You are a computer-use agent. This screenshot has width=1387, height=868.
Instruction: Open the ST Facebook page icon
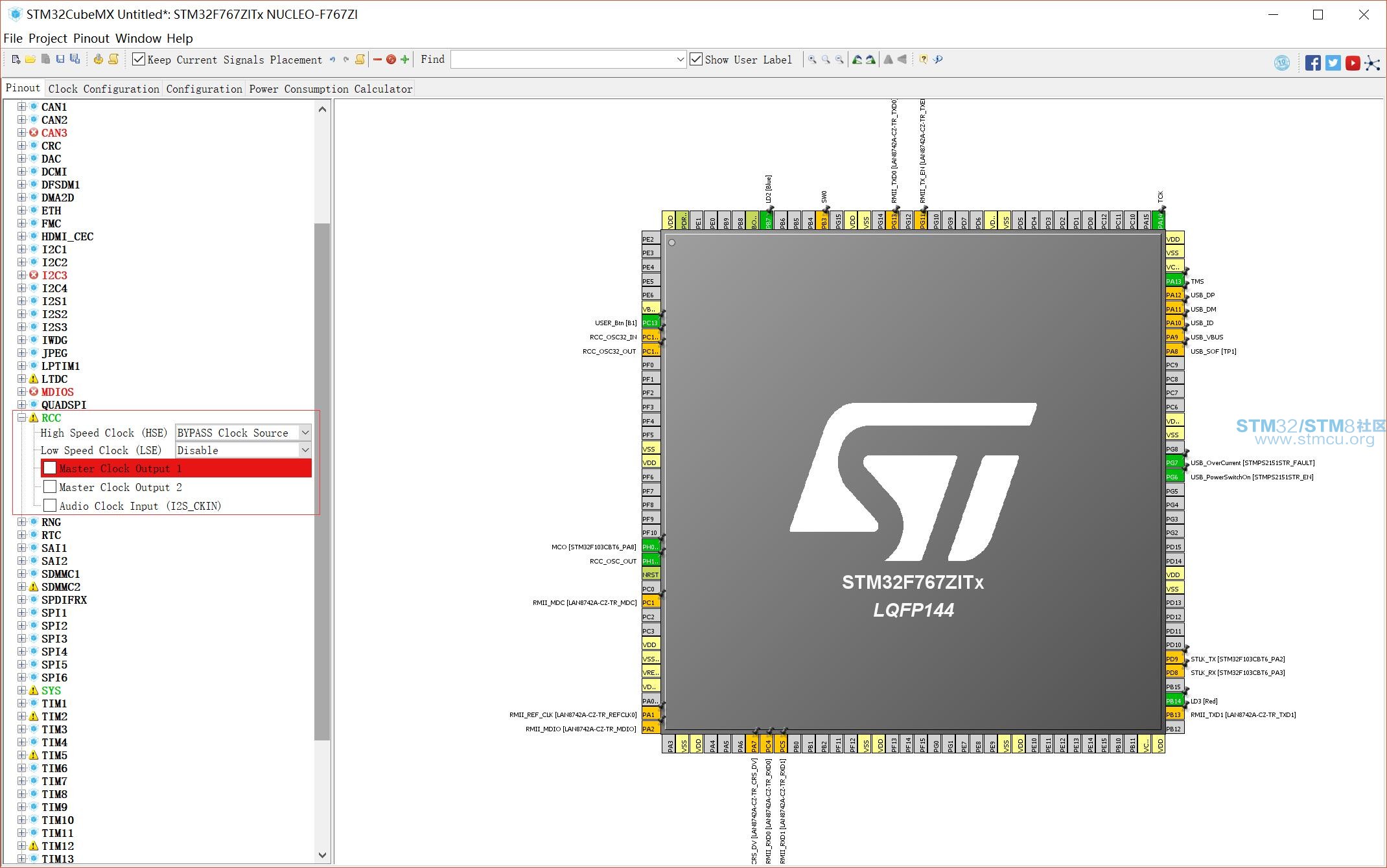(1313, 63)
